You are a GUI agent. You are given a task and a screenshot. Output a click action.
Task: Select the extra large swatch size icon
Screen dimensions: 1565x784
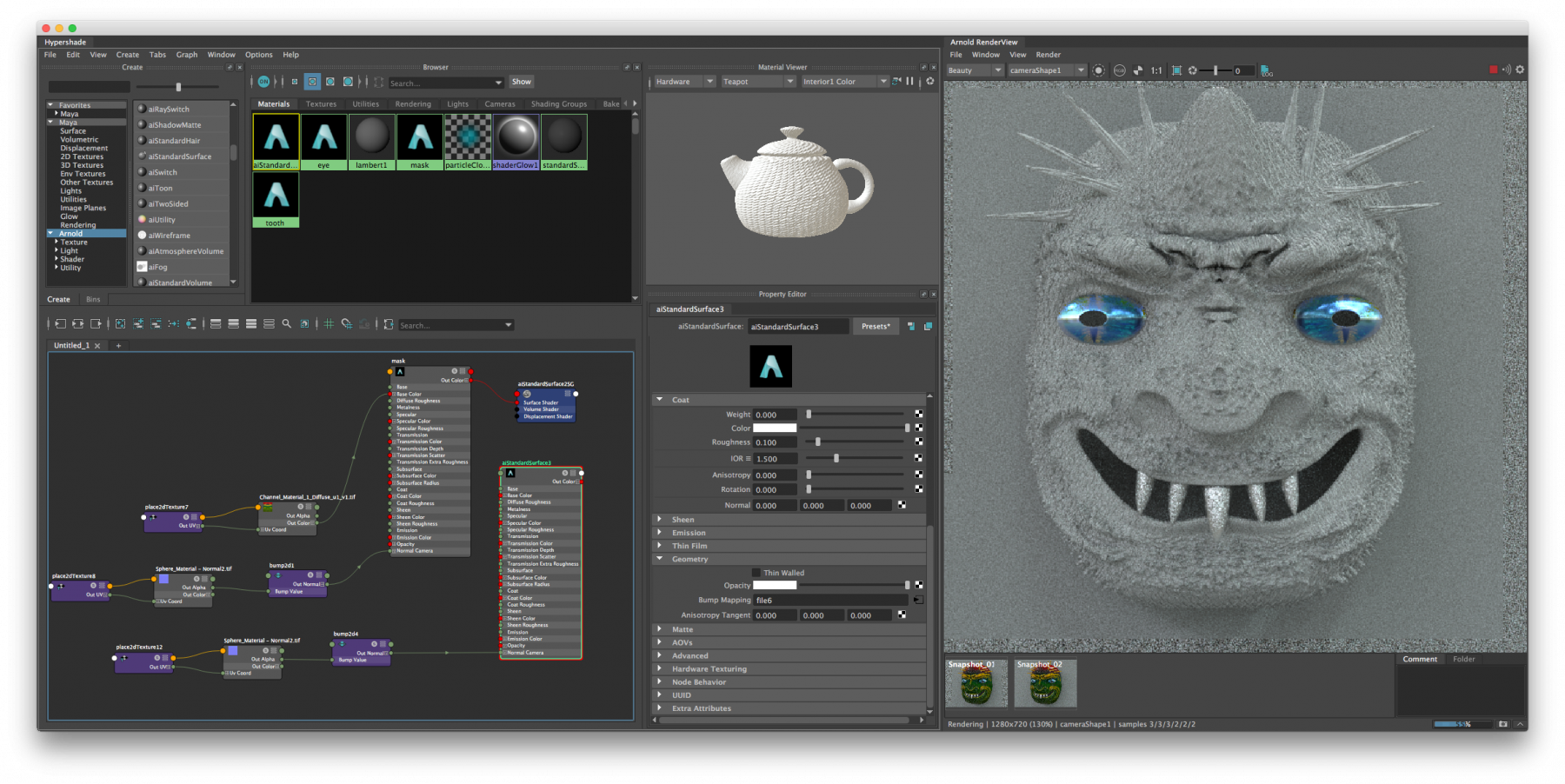coord(348,82)
